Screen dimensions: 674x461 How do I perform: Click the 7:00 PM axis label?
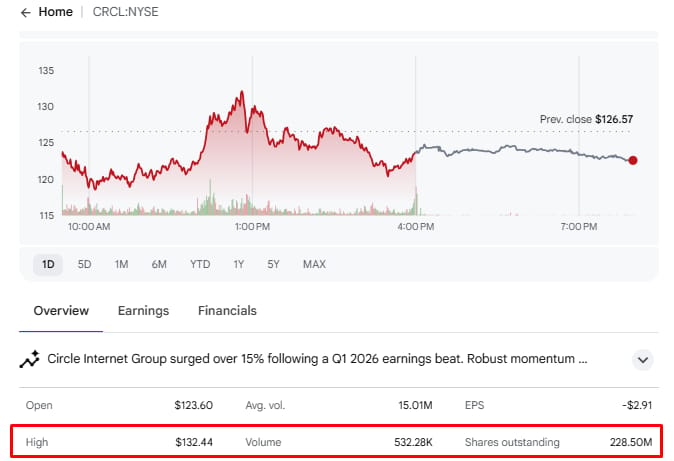[x=579, y=227]
